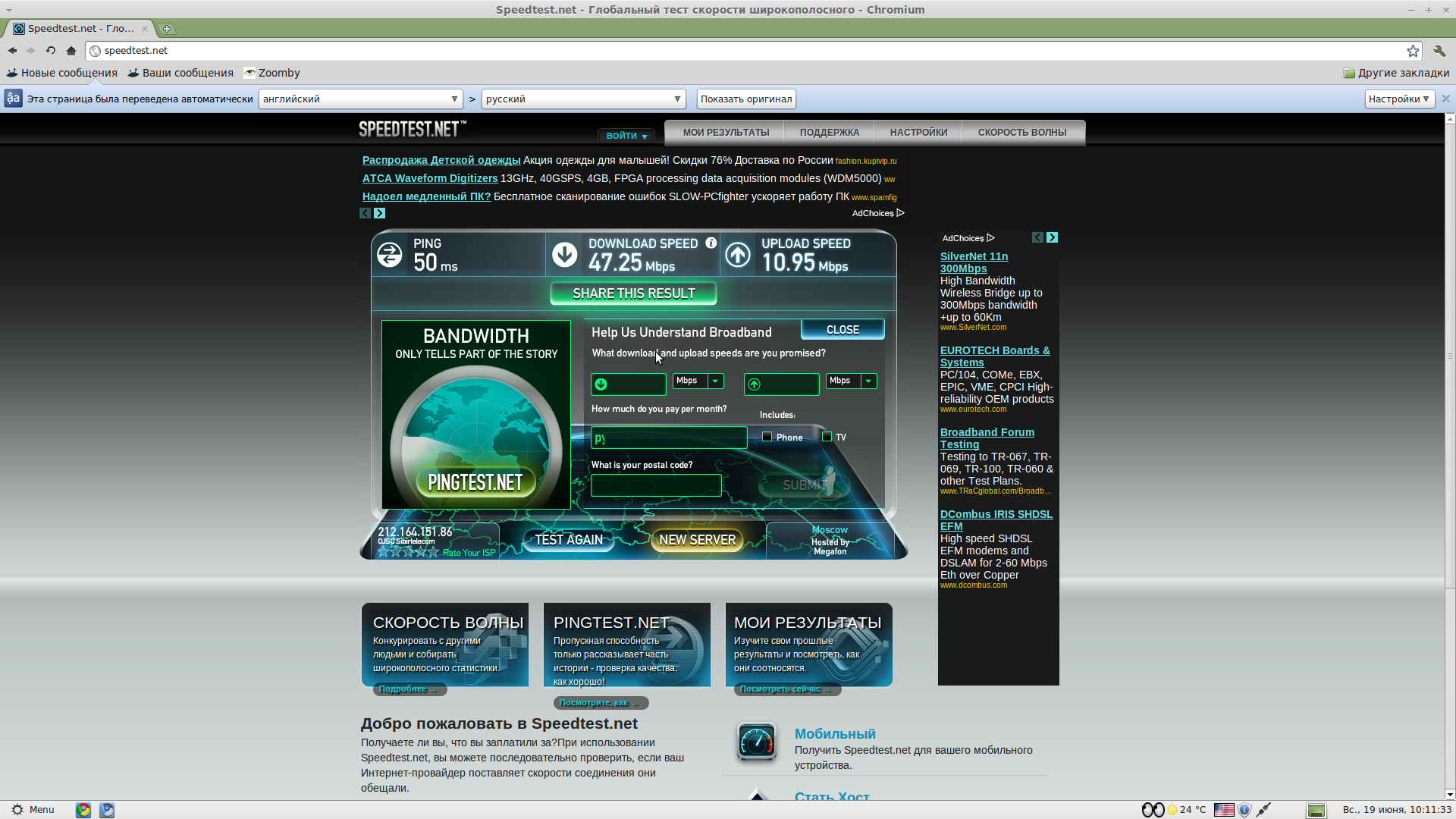Click the green window tray icon

pyautogui.click(x=1316, y=810)
